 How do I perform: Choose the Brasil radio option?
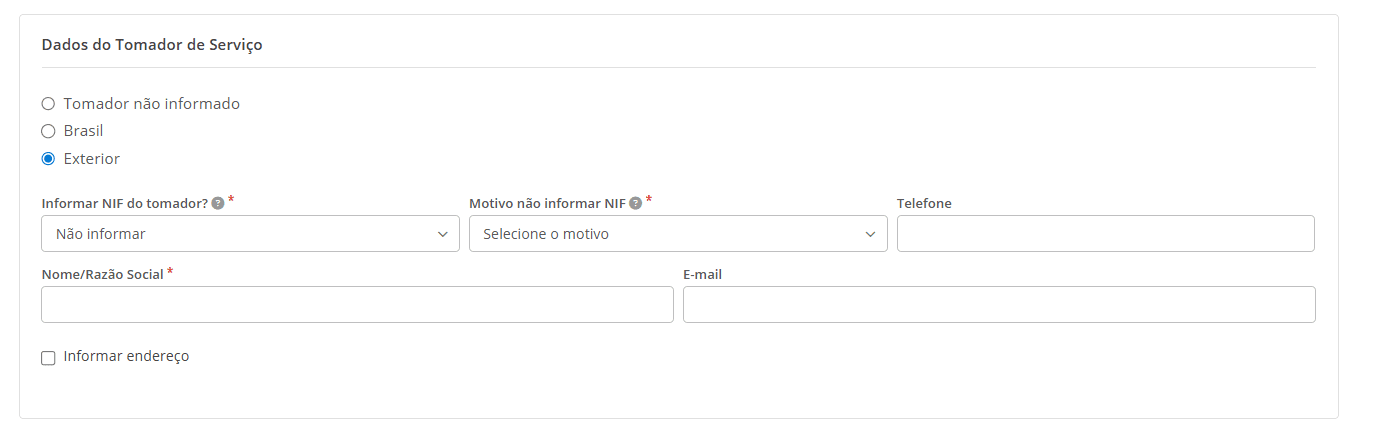[48, 131]
